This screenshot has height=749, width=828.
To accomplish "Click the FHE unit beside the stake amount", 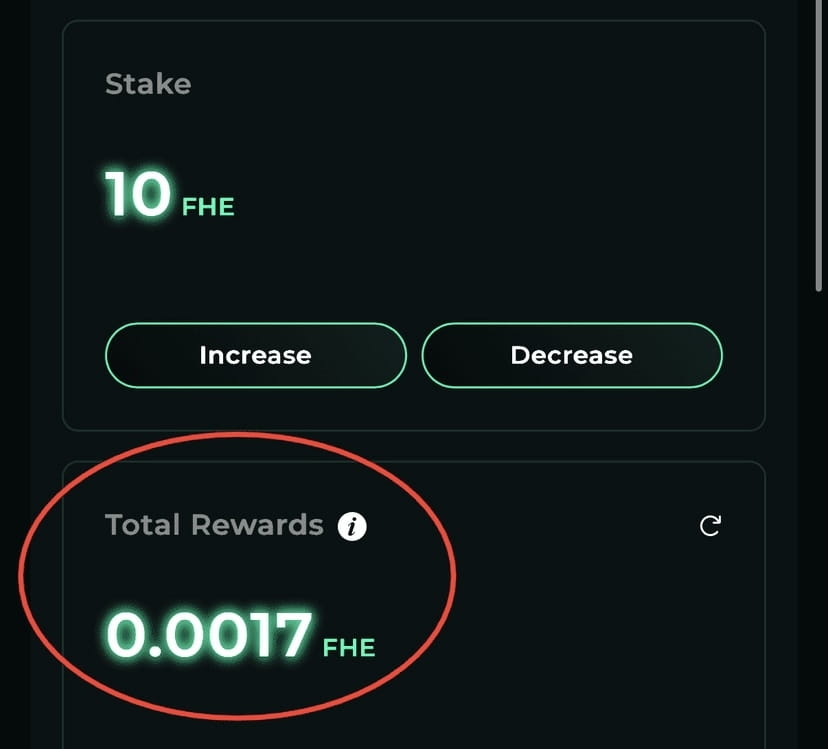I will pyautogui.click(x=208, y=207).
